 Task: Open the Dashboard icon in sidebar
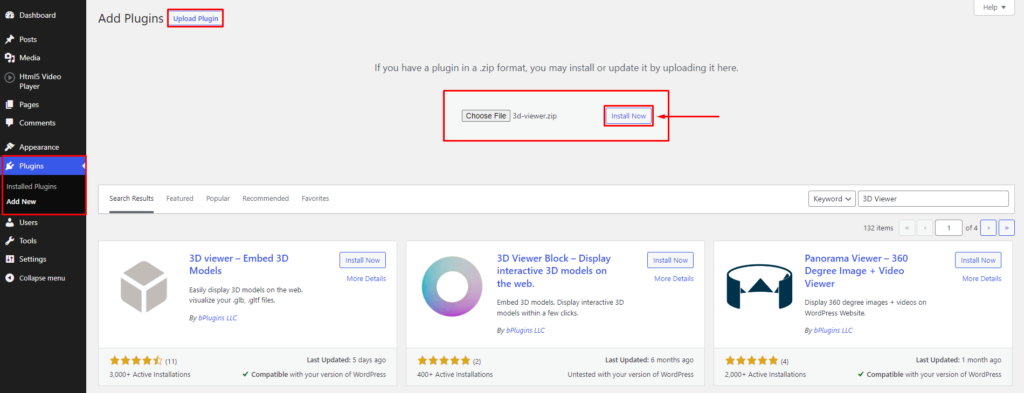[10, 15]
